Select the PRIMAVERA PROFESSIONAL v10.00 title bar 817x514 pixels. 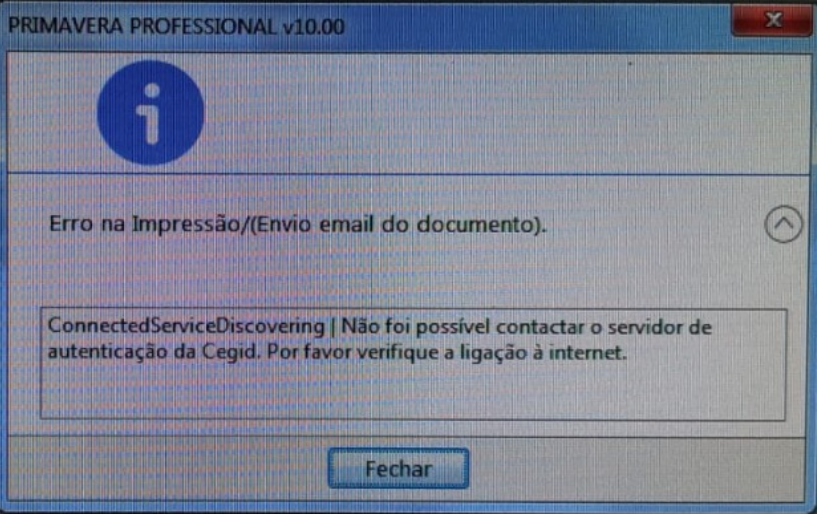tap(365, 26)
